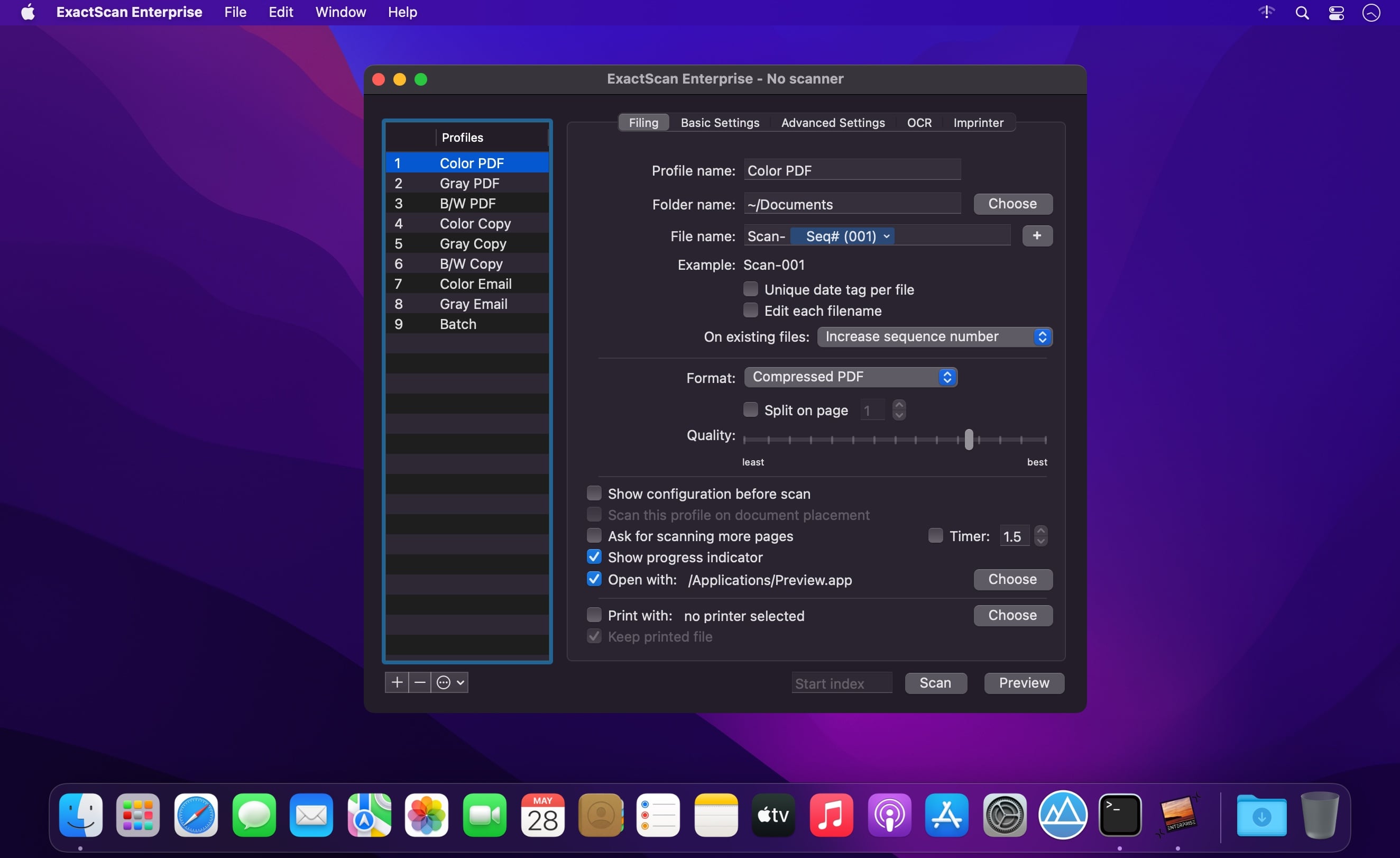Open ExactScan Enterprise icon in the Dock
The height and width of the screenshot is (858, 1400).
1178,815
